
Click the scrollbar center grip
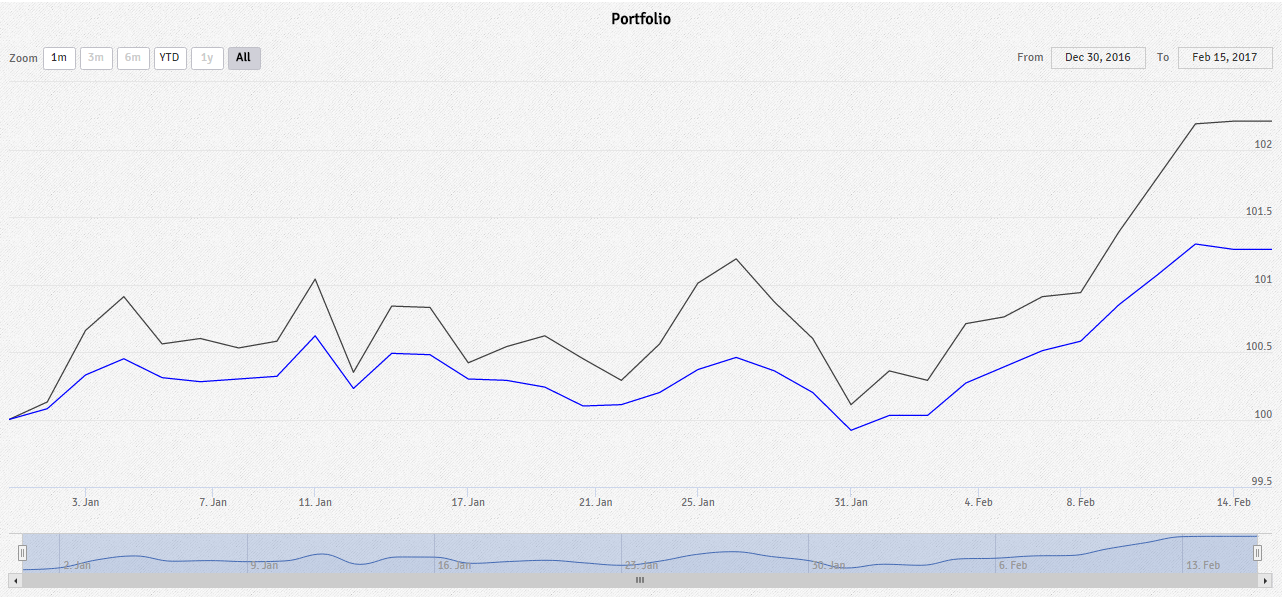click(x=640, y=580)
